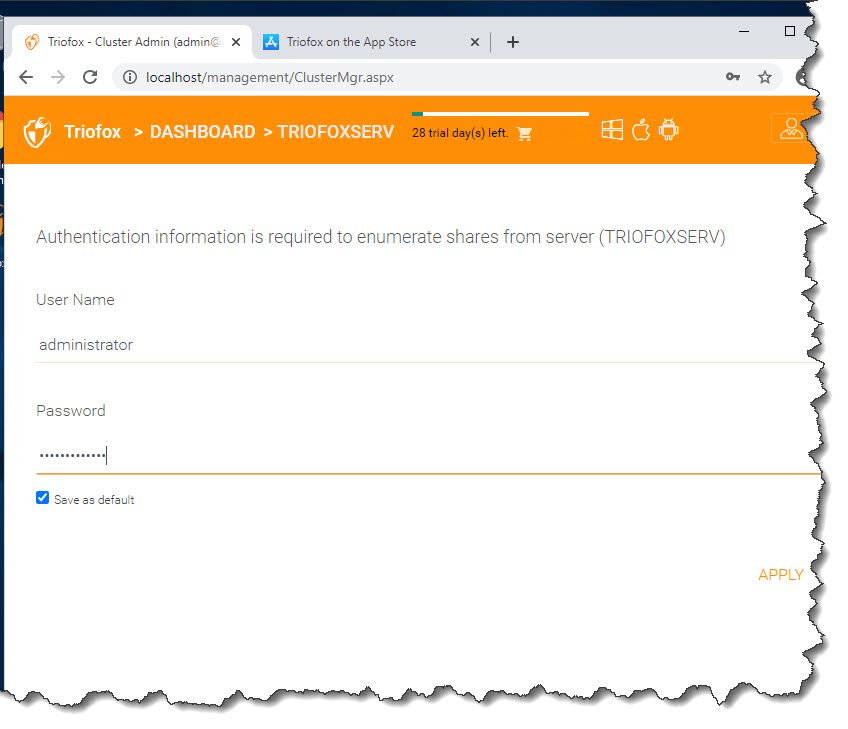Click the trial days progress bar
This screenshot has width=848, height=729.
(500, 114)
